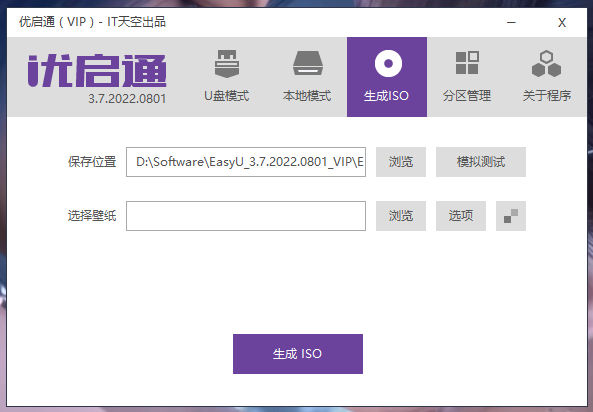The image size is (593, 412).
Task: Open the 关于程序 tab
Action: [547, 77]
